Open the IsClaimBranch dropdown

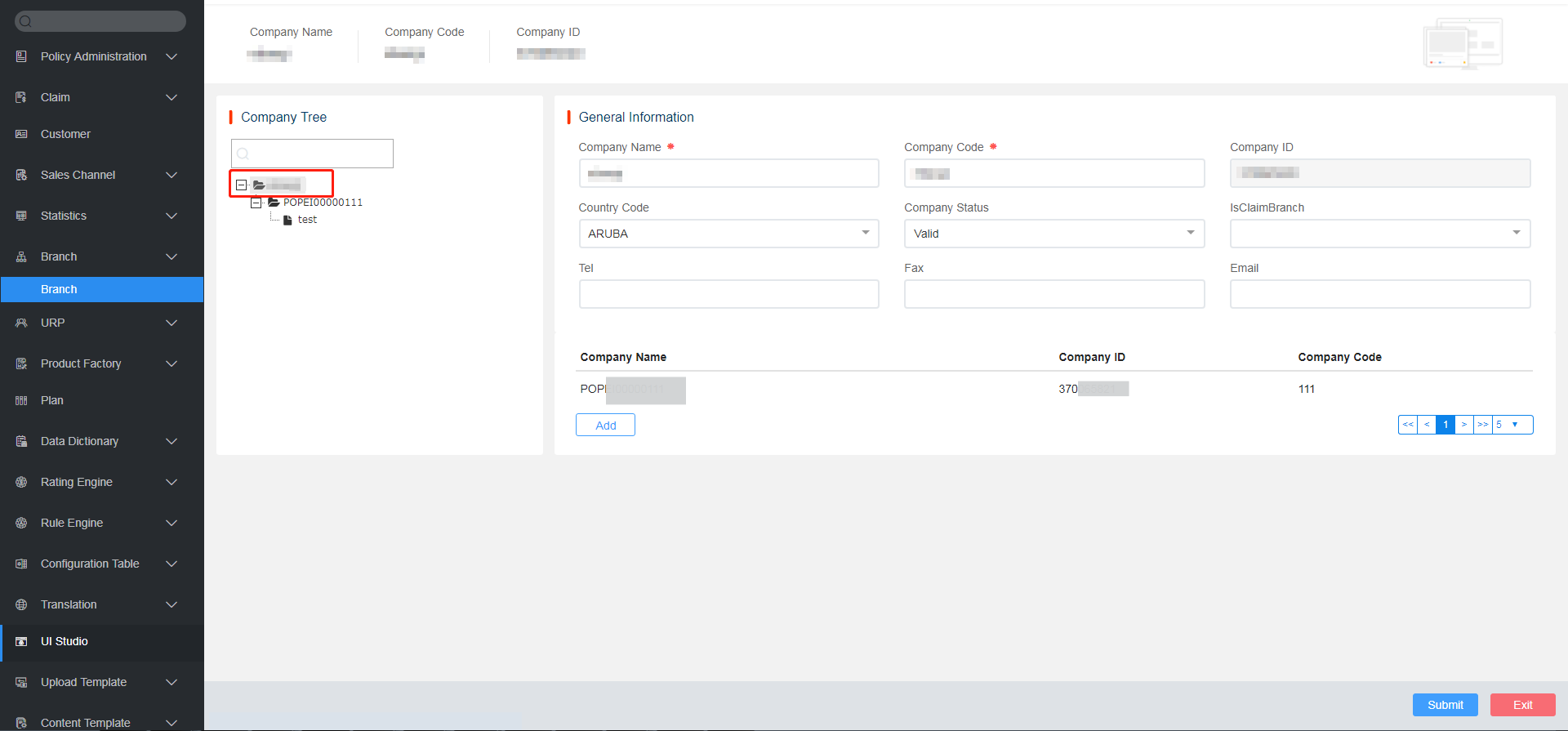tap(1379, 234)
